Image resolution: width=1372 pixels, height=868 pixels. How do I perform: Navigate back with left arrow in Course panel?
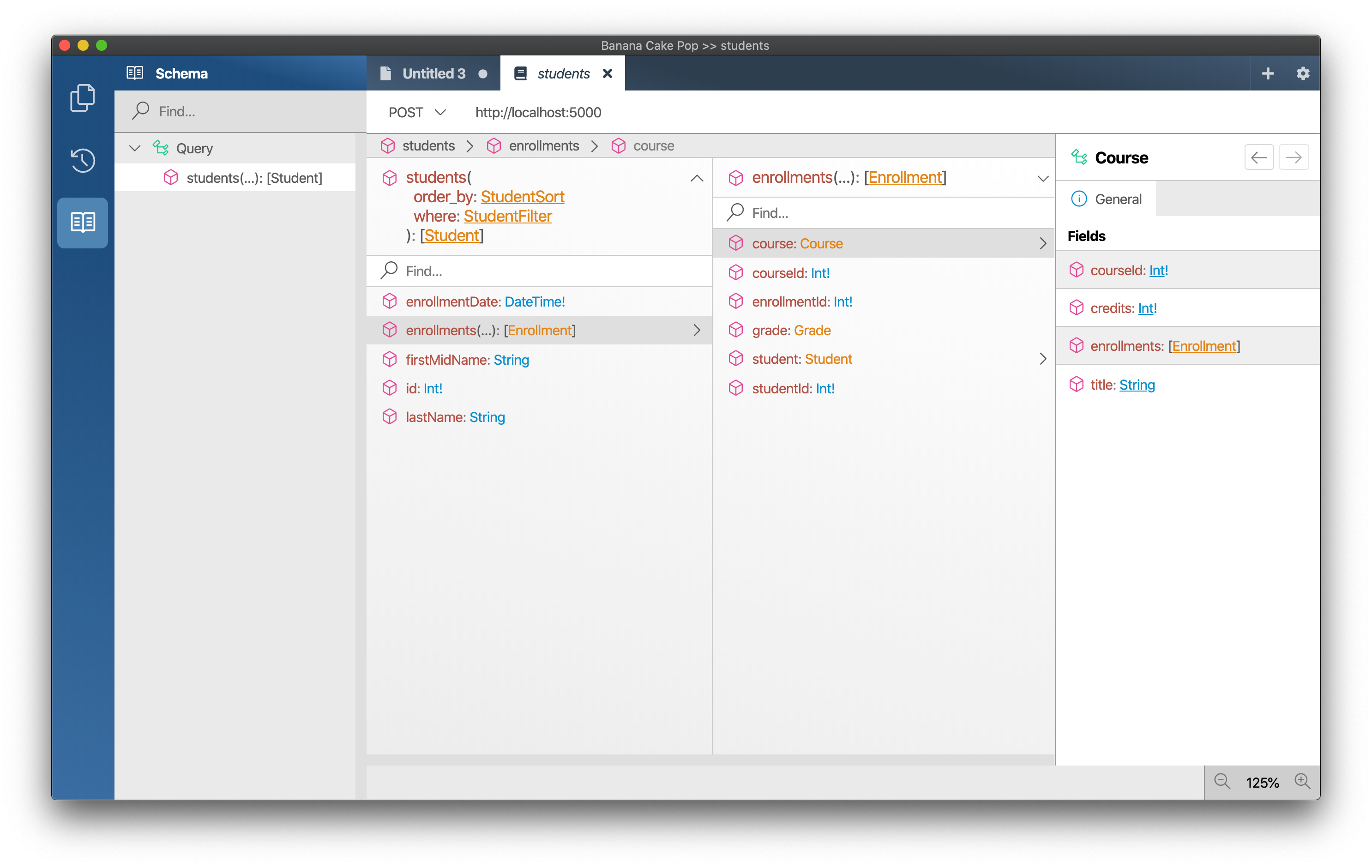tap(1258, 157)
